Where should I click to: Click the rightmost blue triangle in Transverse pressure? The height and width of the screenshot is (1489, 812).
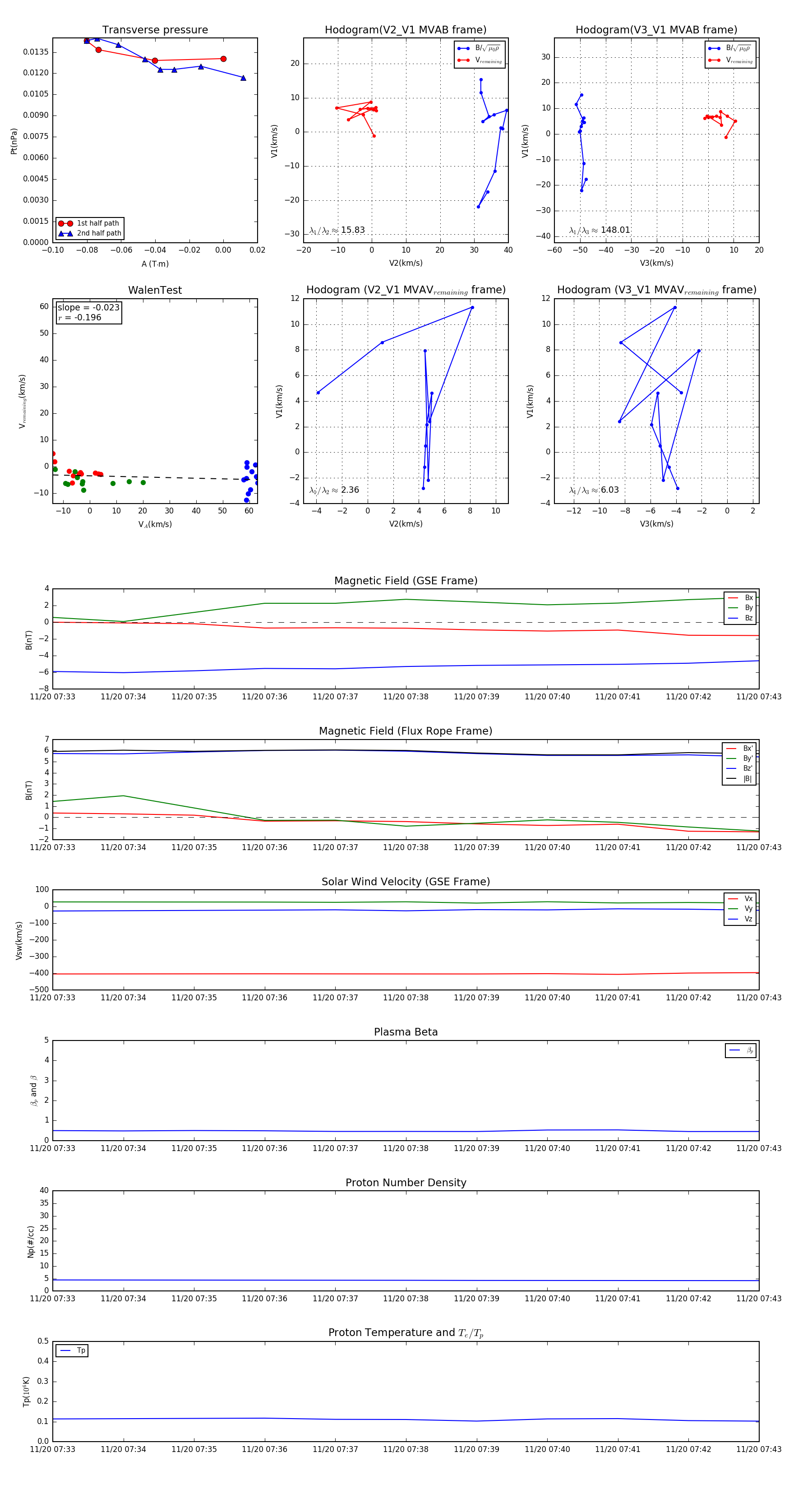pyautogui.click(x=243, y=78)
